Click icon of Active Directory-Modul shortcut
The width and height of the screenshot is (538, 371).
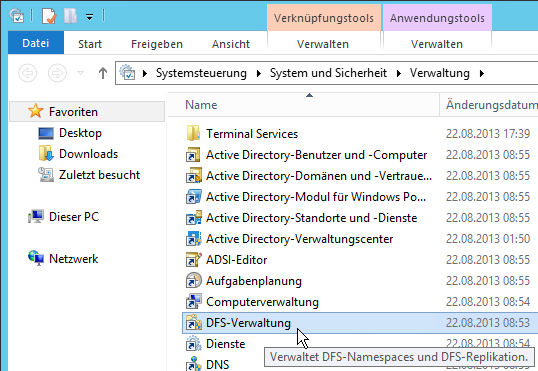(x=194, y=197)
